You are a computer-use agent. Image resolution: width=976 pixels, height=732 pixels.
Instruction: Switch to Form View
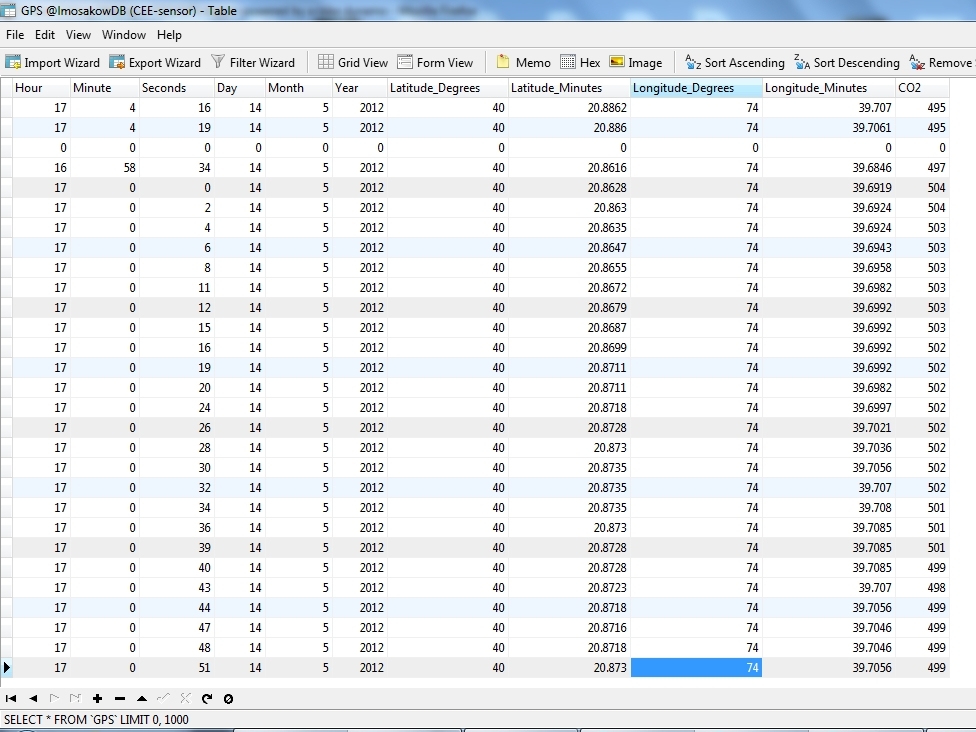pos(435,62)
